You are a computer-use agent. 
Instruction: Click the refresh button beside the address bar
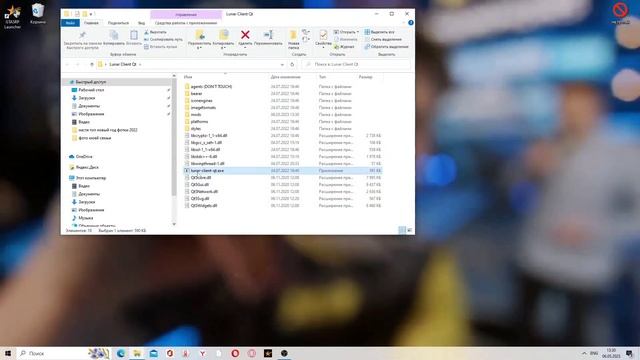coord(292,64)
